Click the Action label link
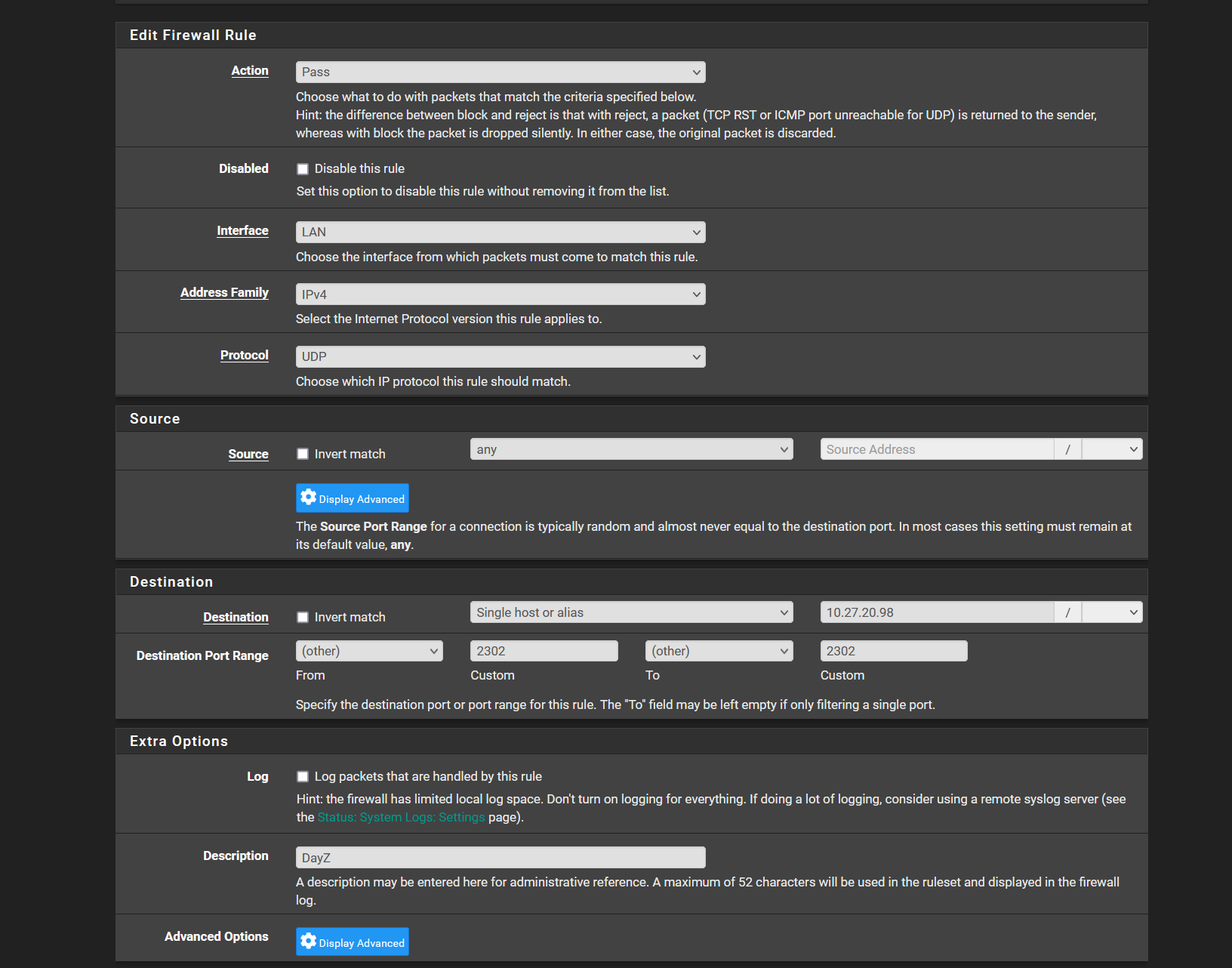Screen dimensions: 1232x968 click(x=250, y=70)
